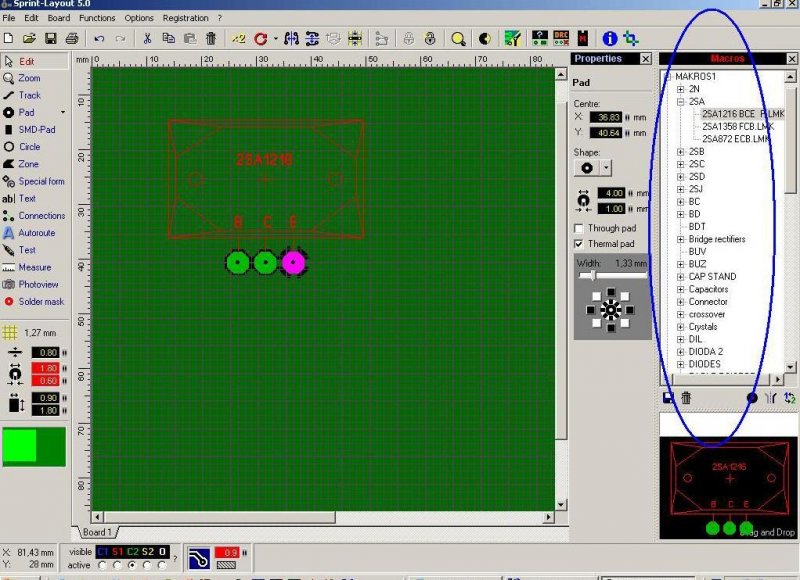Undo the last action

(x=99, y=38)
